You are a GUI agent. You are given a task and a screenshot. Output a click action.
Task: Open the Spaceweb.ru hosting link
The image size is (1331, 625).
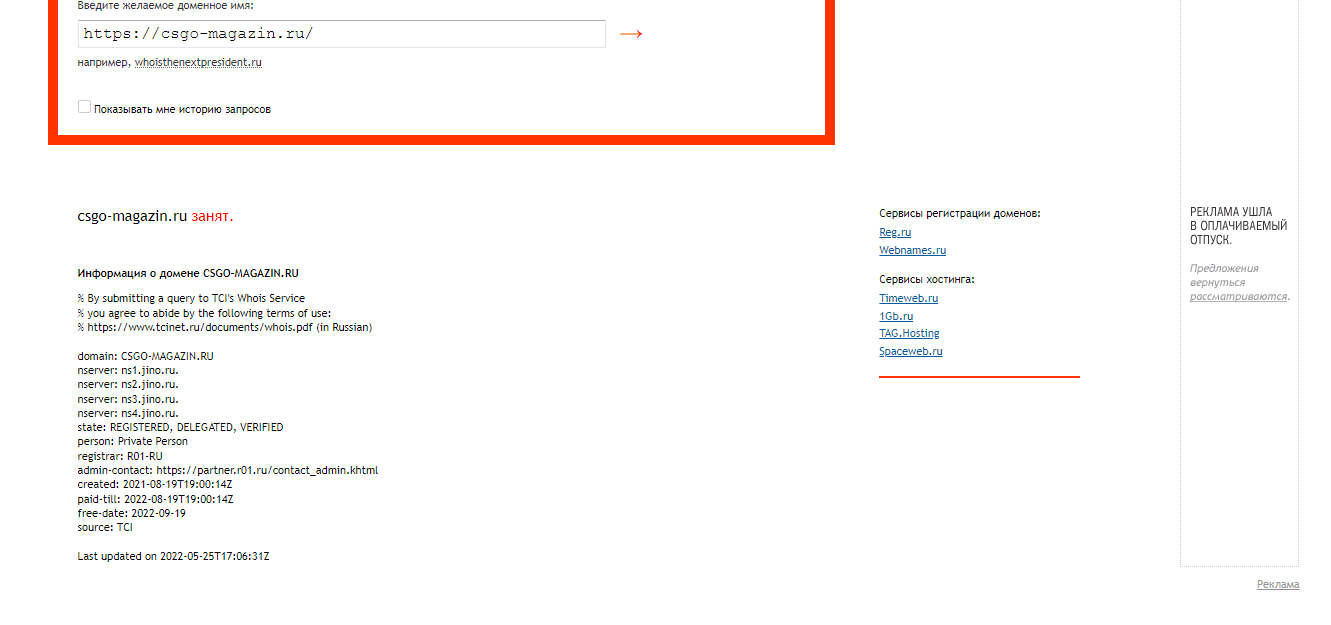[x=910, y=351]
